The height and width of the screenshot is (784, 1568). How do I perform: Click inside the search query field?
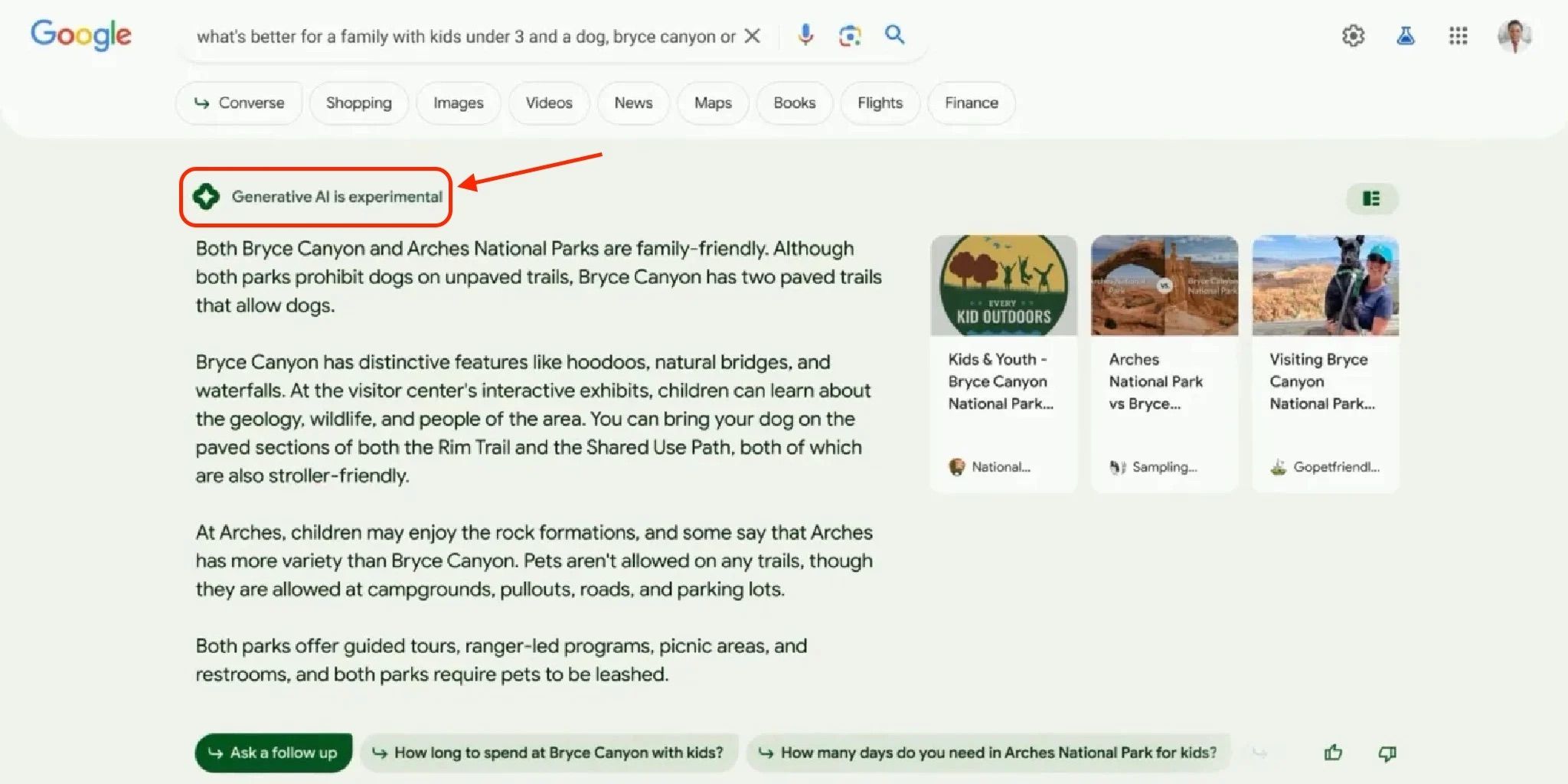[465, 37]
